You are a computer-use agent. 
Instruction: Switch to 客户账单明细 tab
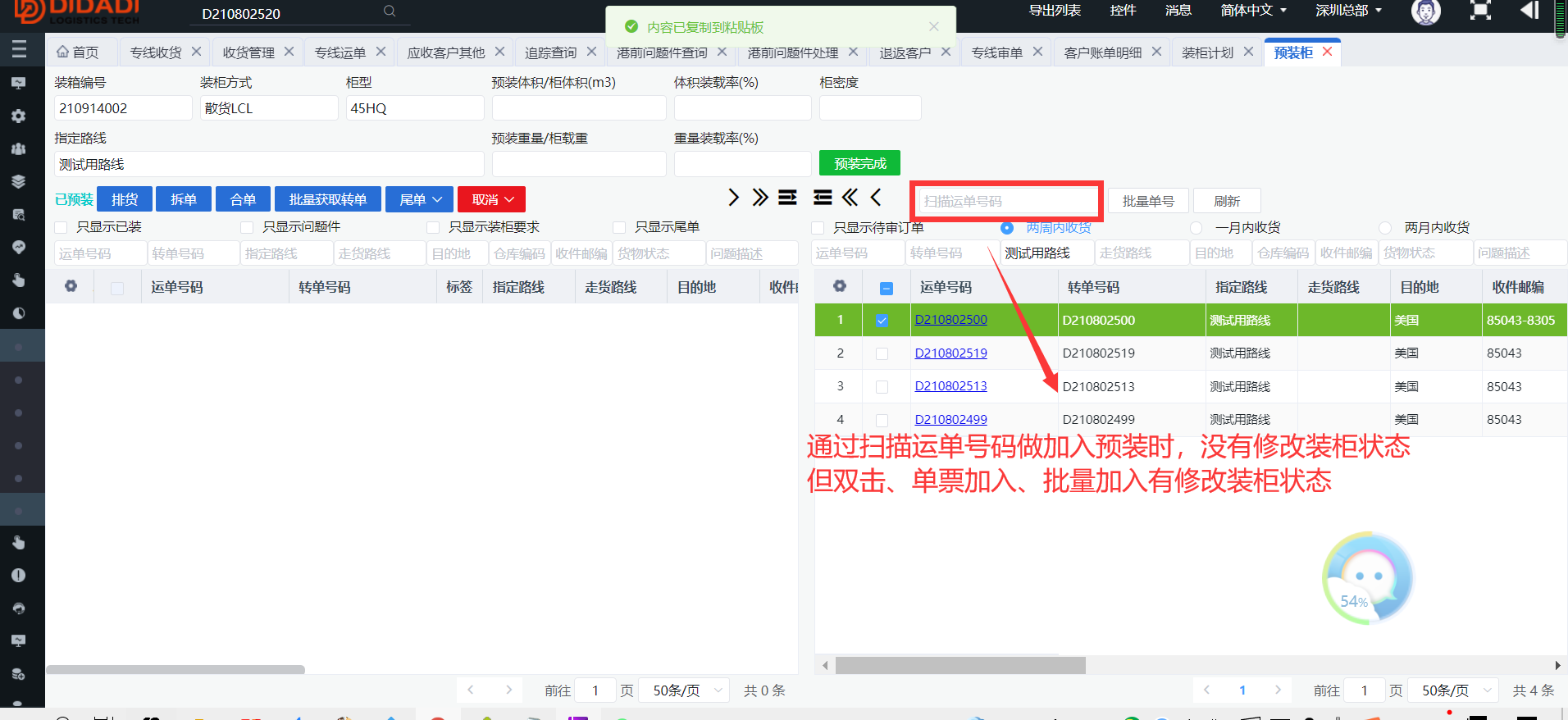[x=1102, y=52]
